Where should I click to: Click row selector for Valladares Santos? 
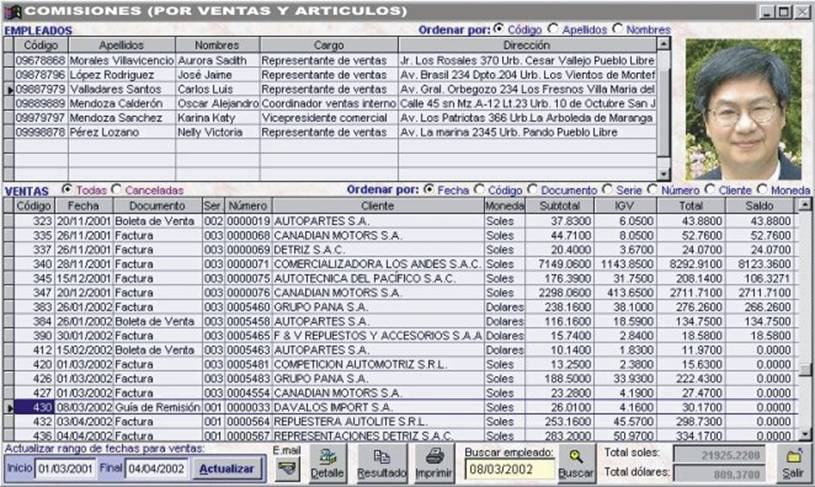(9, 89)
